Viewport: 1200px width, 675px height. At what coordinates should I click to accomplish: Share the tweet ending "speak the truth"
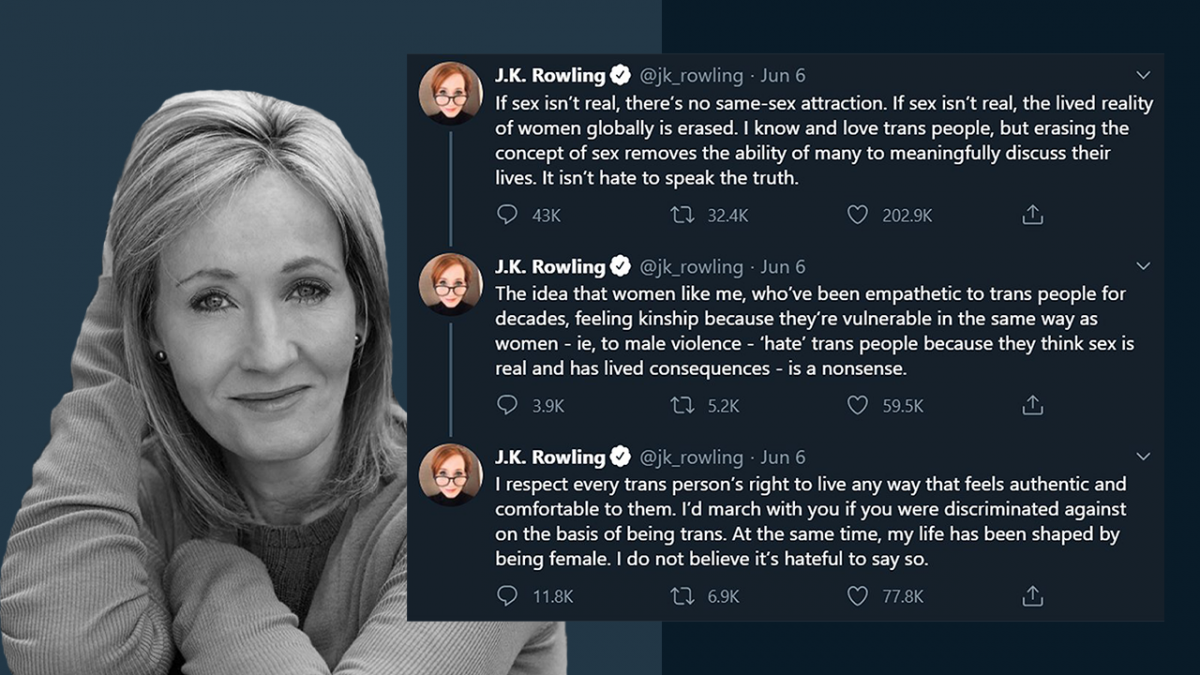pyautogui.click(x=1032, y=214)
